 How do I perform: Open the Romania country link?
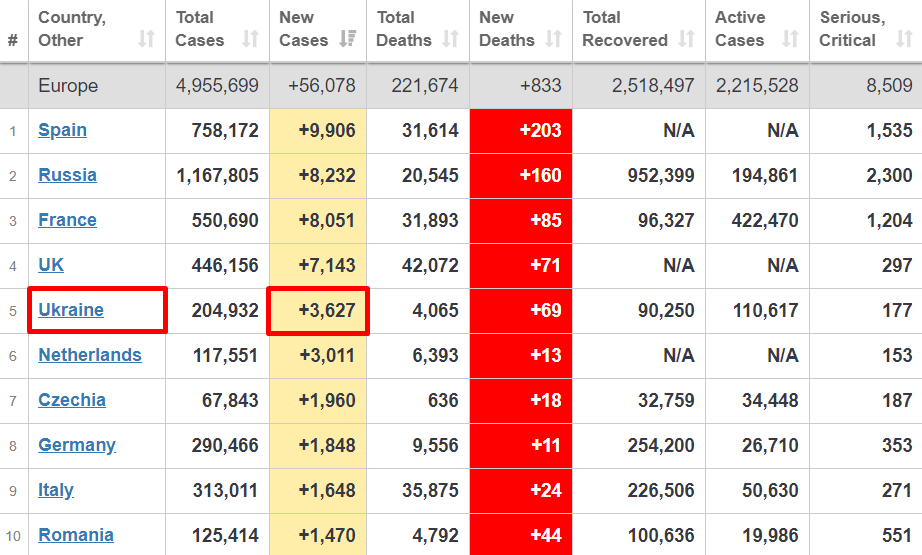pos(76,535)
